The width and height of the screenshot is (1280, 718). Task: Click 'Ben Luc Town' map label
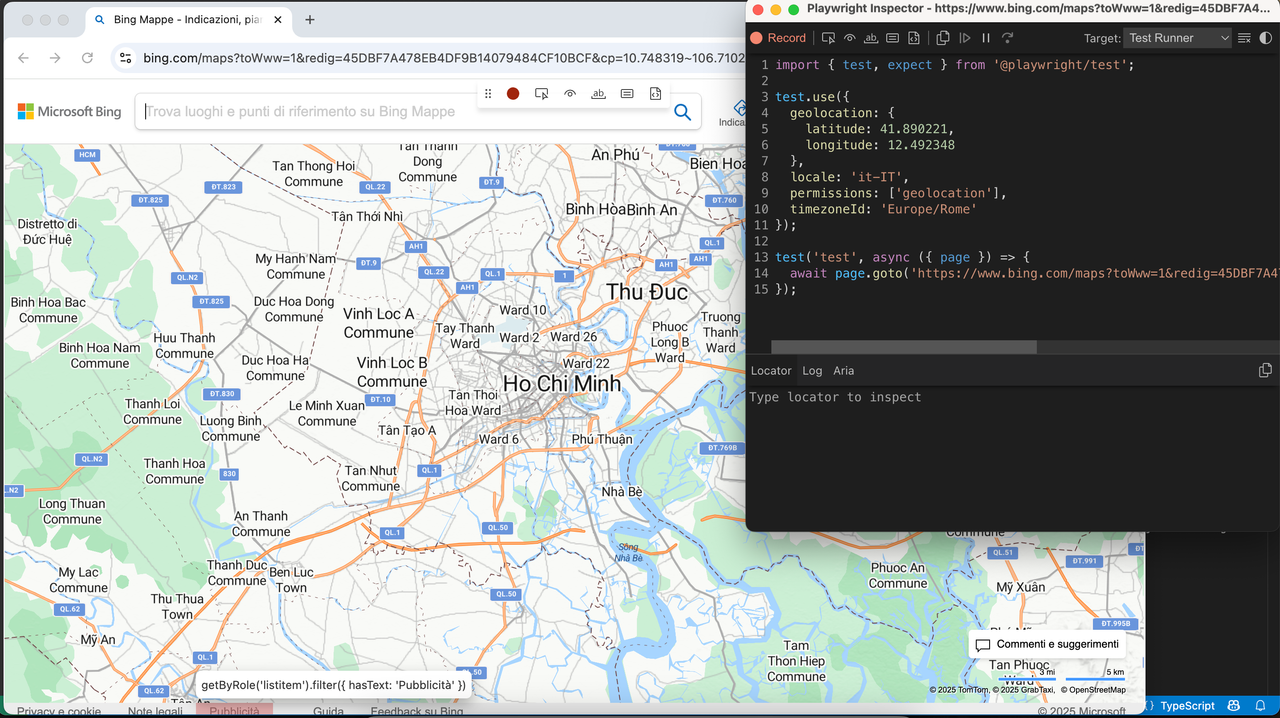point(291,580)
